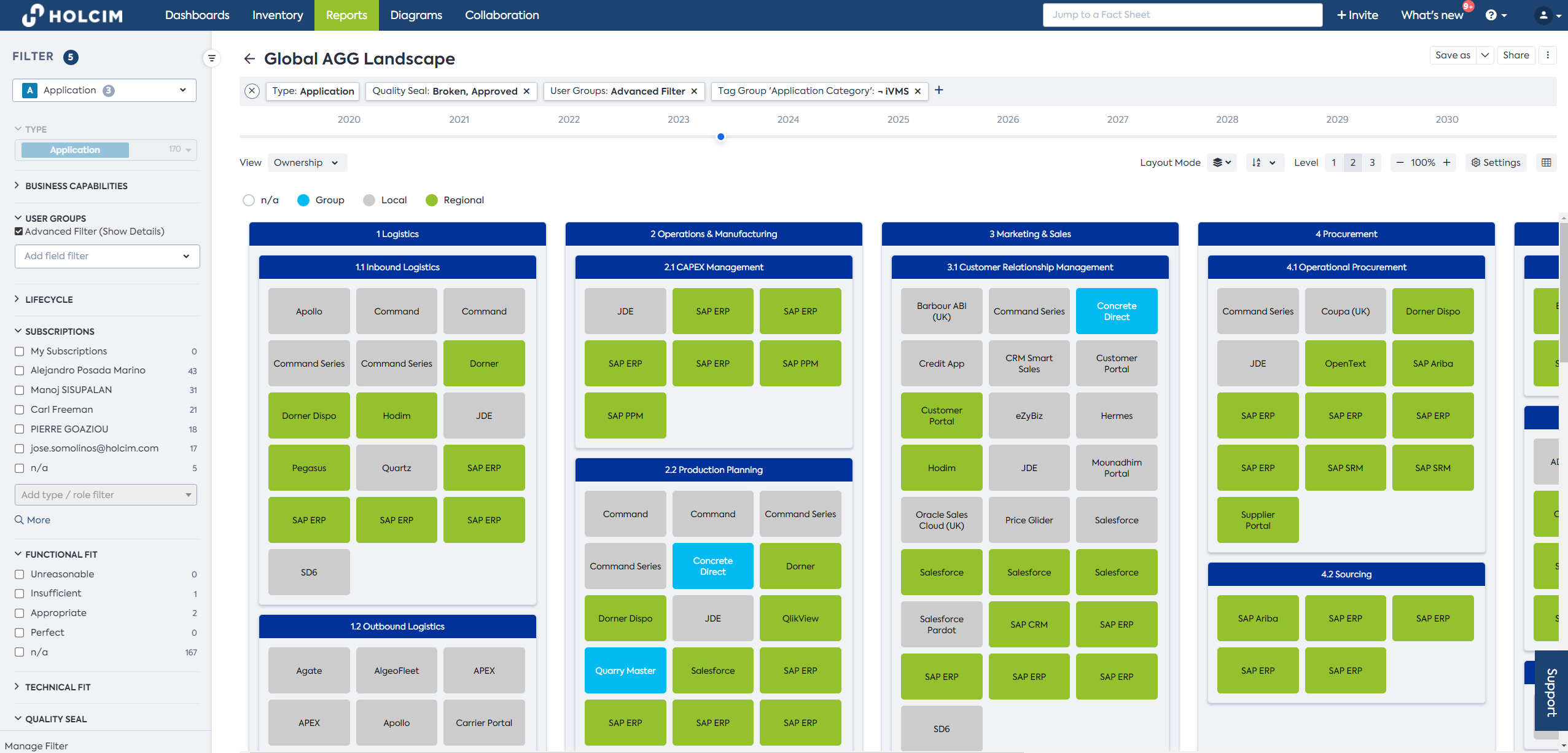Check the Perfect functional fit box
This screenshot has width=1568, height=753.
19,633
